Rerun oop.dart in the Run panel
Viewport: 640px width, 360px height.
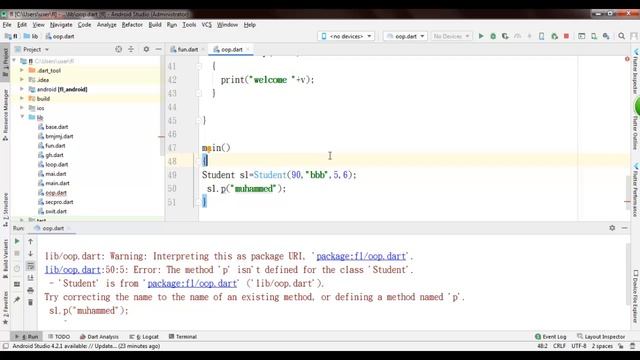pyautogui.click(x=17, y=241)
